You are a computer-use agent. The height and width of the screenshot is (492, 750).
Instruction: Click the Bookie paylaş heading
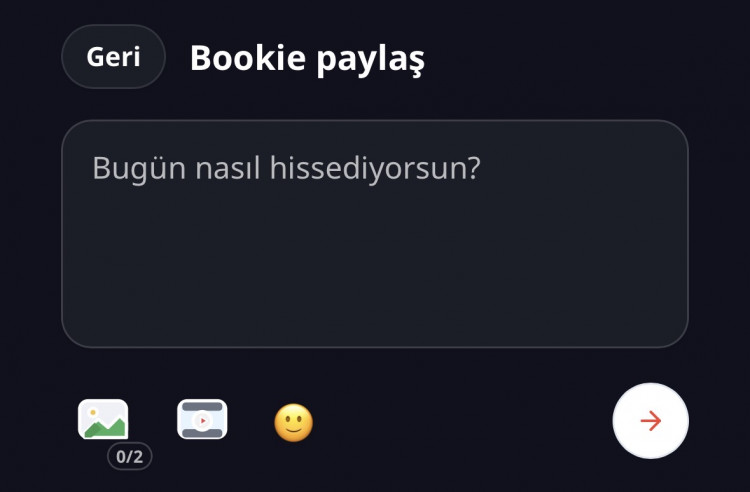coord(308,58)
